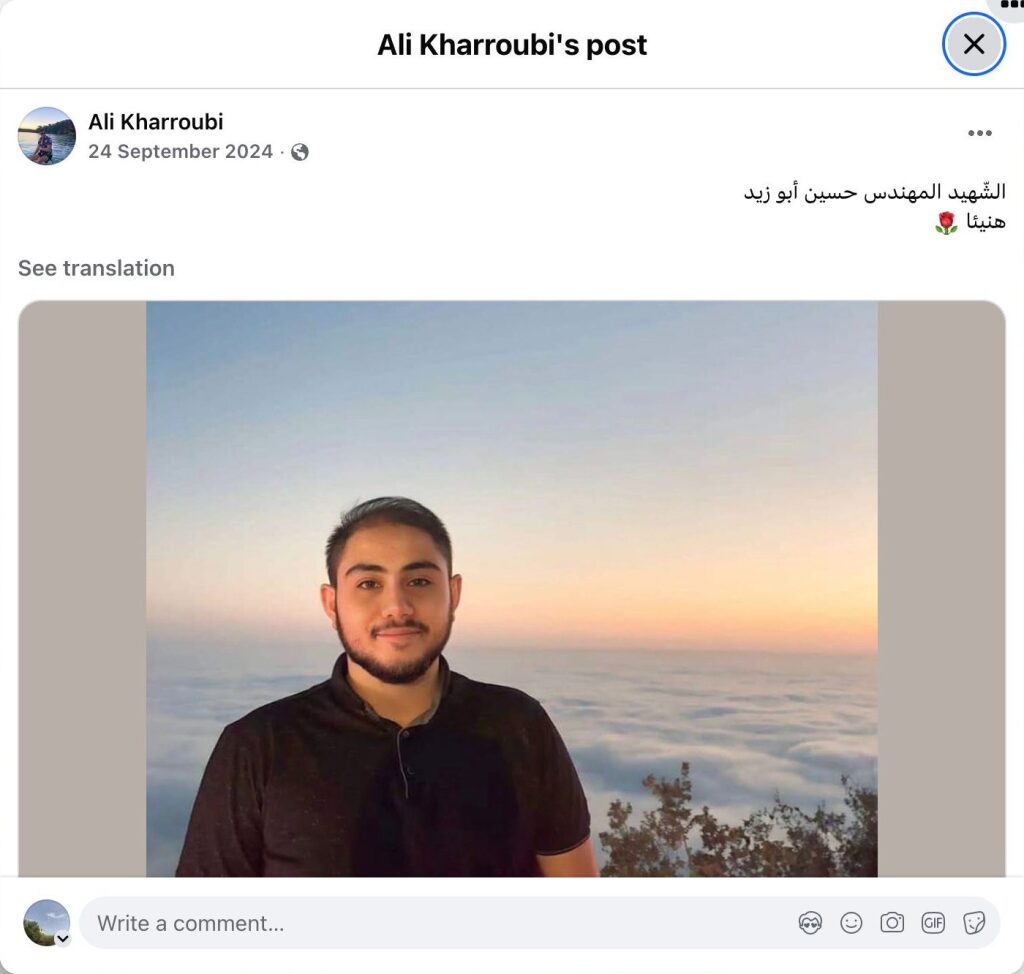This screenshot has height=974, width=1024.
Task: Open the sticker picker icon
Action: tap(974, 923)
